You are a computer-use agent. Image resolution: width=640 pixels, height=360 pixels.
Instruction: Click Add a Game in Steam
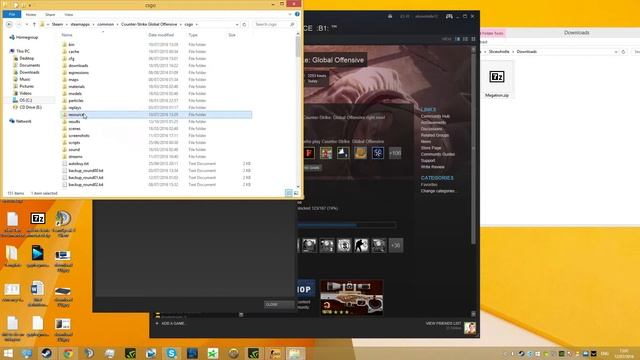click(170, 323)
